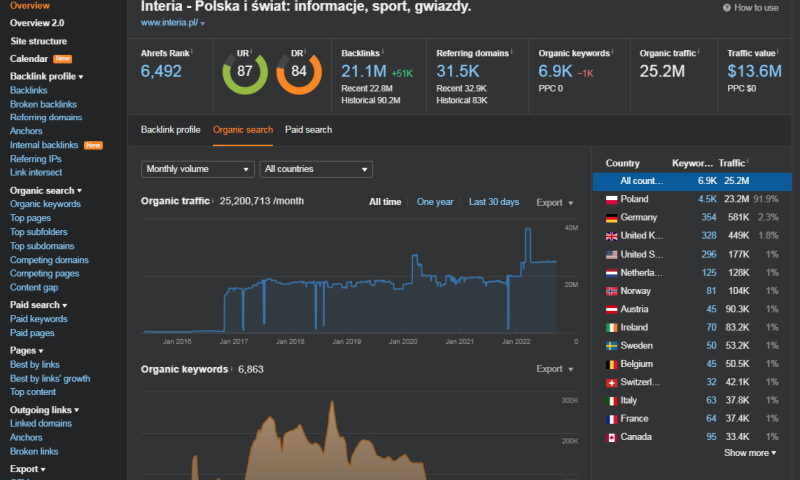Image resolution: width=800 pixels, height=480 pixels.
Task: Click the Ireland flag icon
Action: coord(611,328)
